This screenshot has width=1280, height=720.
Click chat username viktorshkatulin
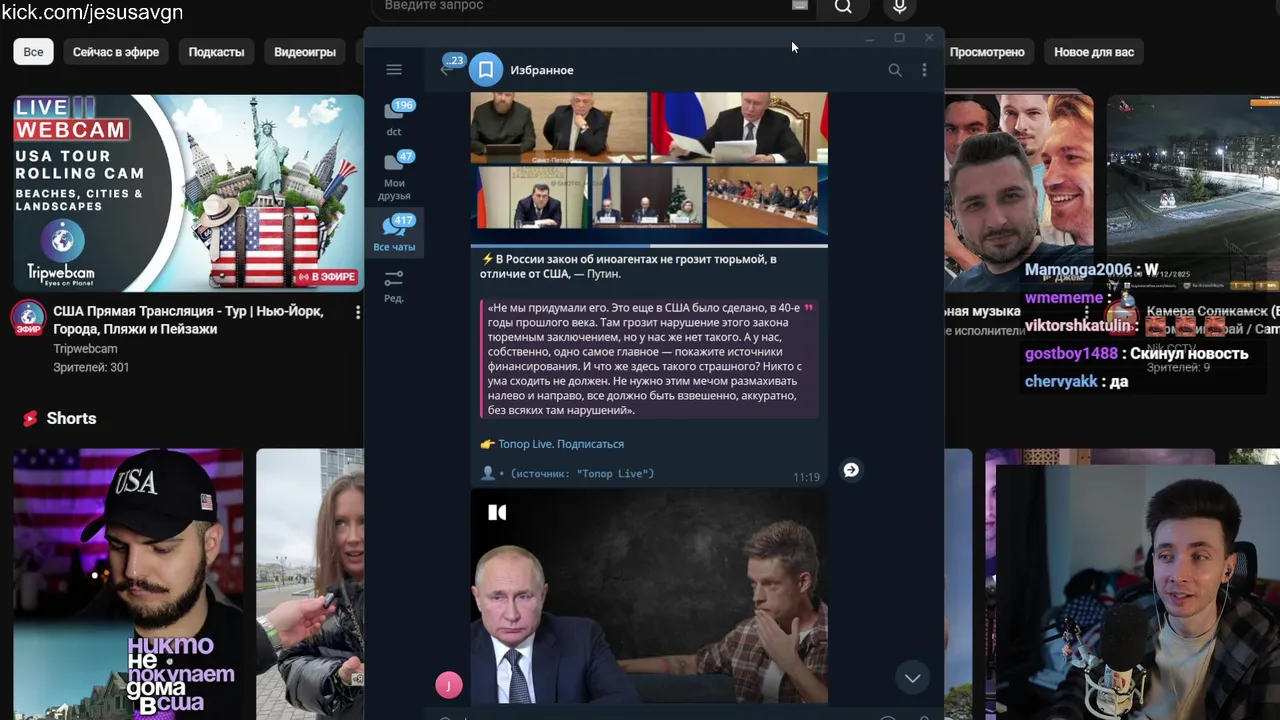[1078, 326]
